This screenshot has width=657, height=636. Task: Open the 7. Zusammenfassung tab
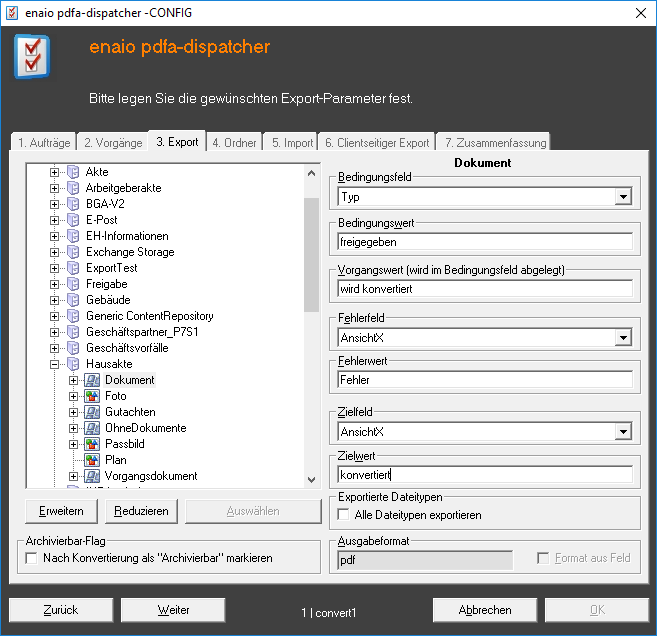493,143
